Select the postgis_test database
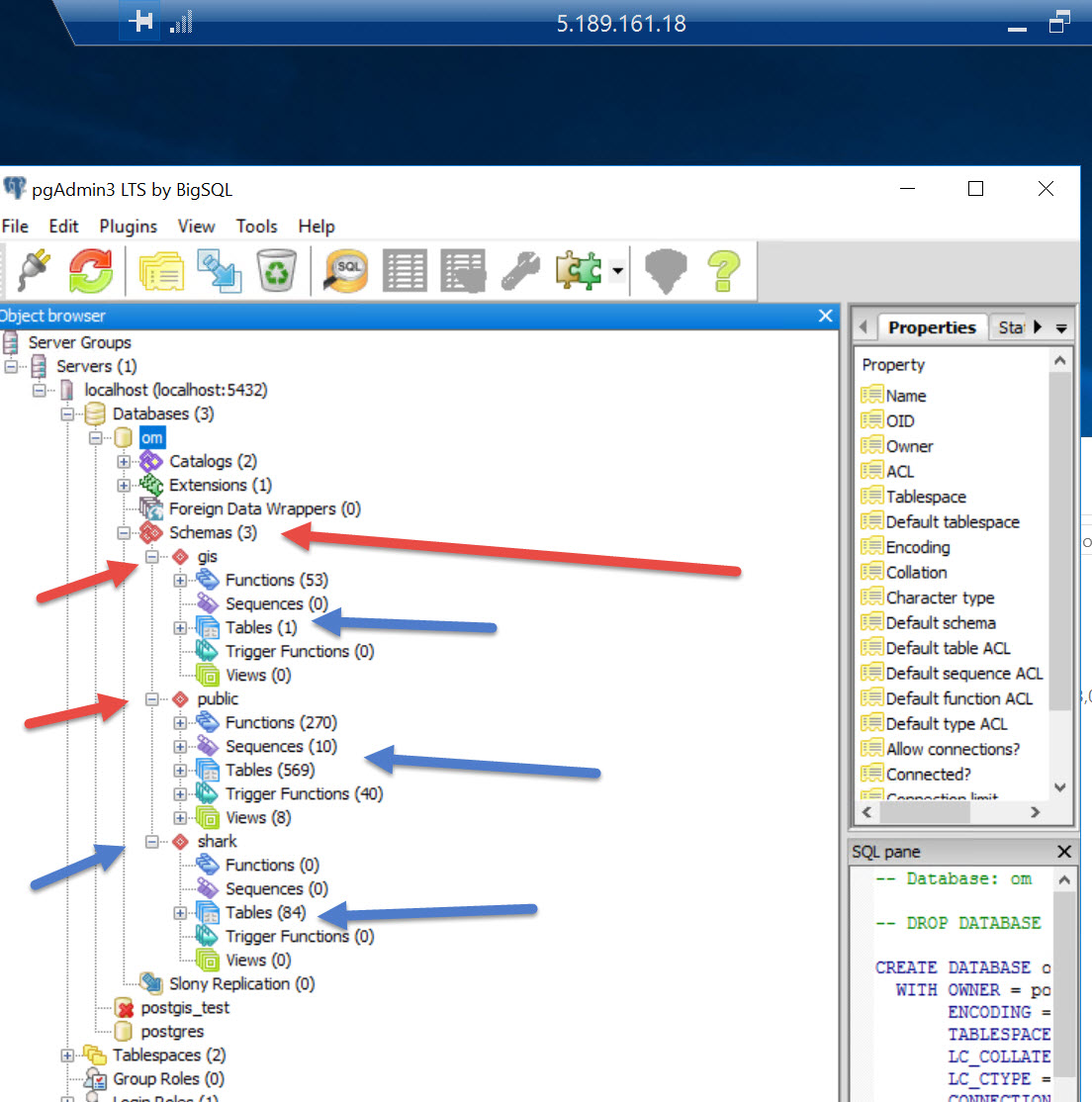 click(x=185, y=1008)
